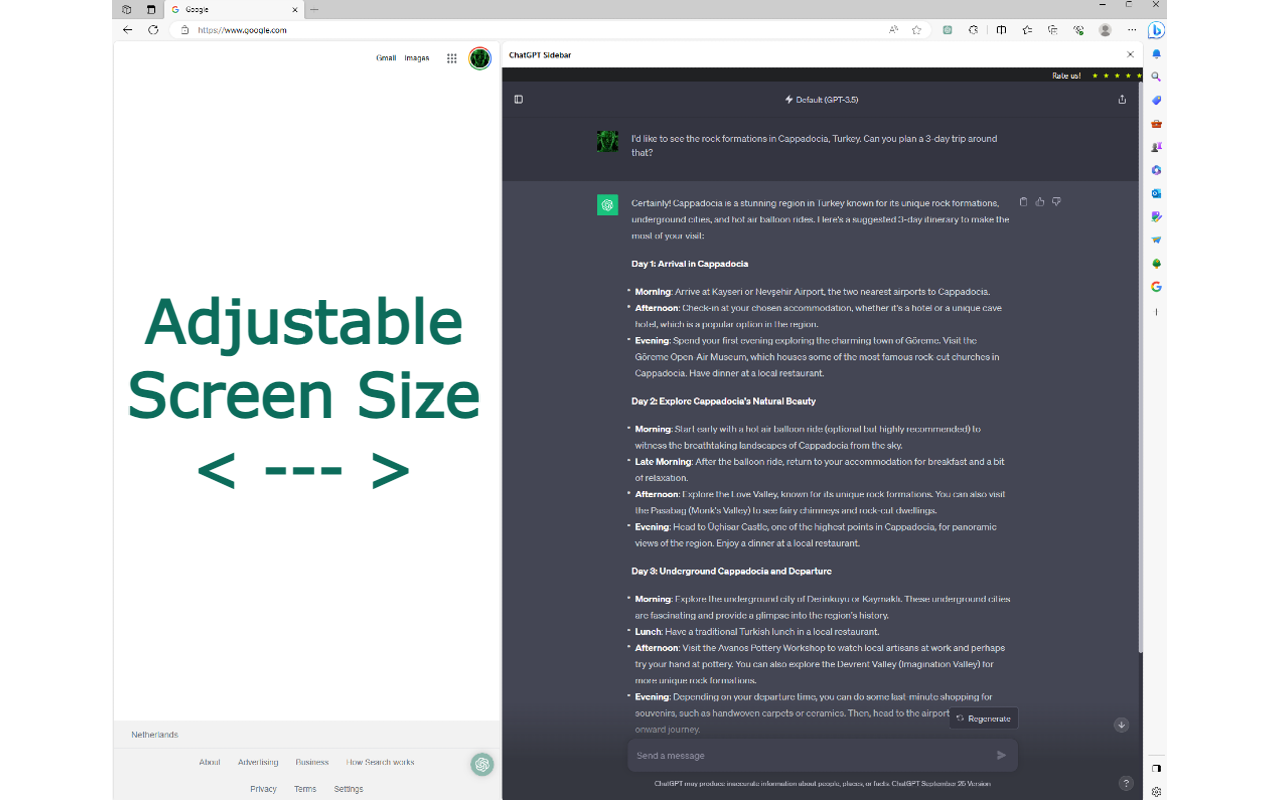
Task: Open the Google icon in Edge sidebar
Action: point(1156,286)
